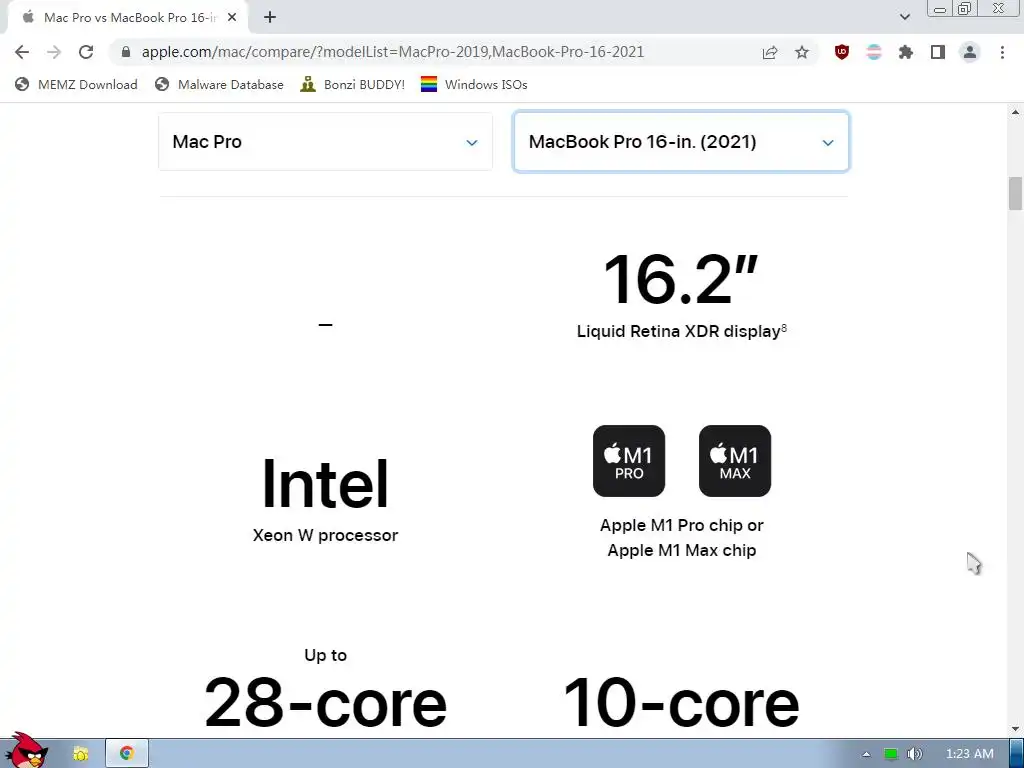Expand the Mac Pro model dropdown
Viewport: 1024px width, 768px height.
[x=325, y=142]
